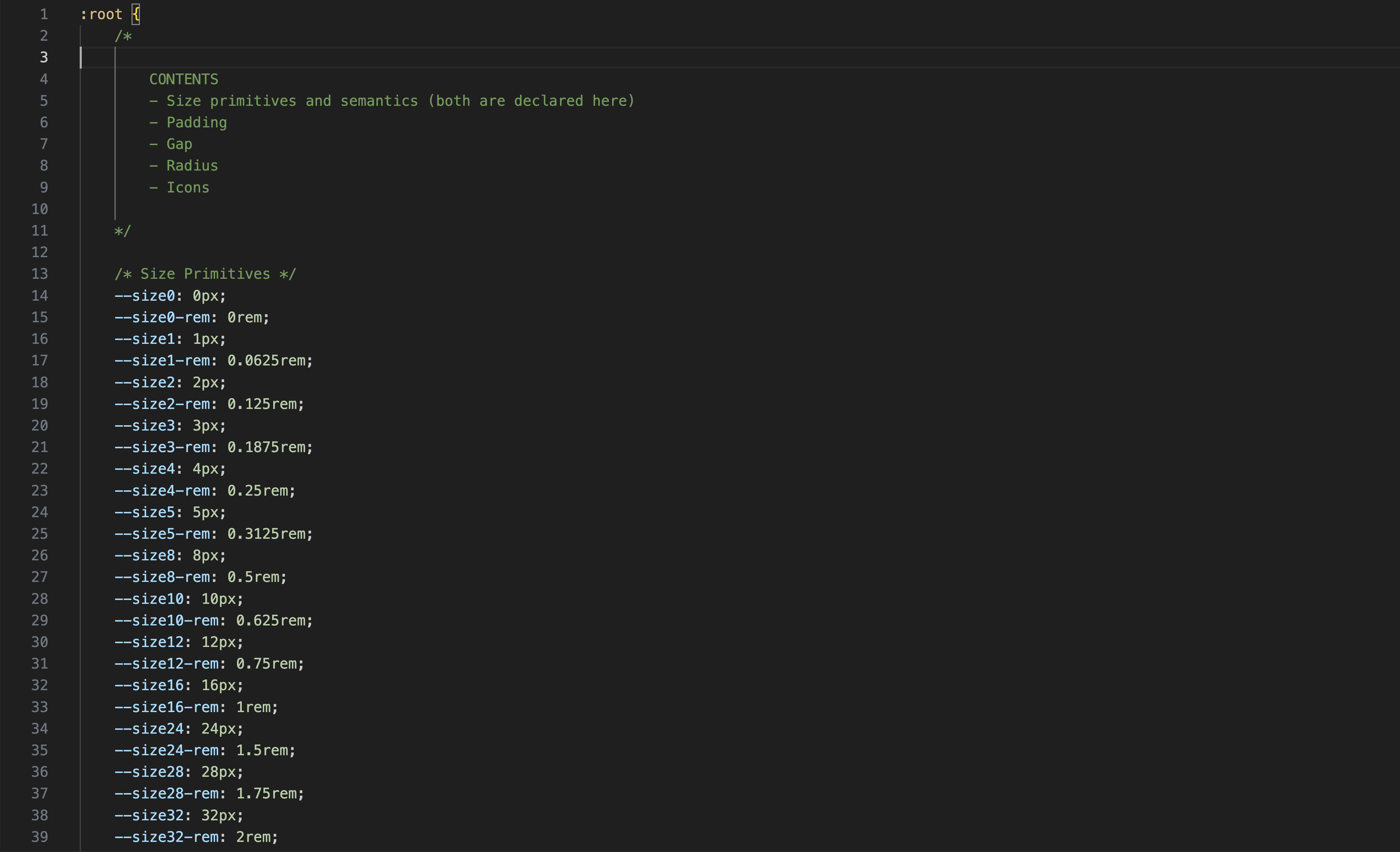Click line number 26 in the gutter
The width and height of the screenshot is (1400, 852).
coord(40,555)
